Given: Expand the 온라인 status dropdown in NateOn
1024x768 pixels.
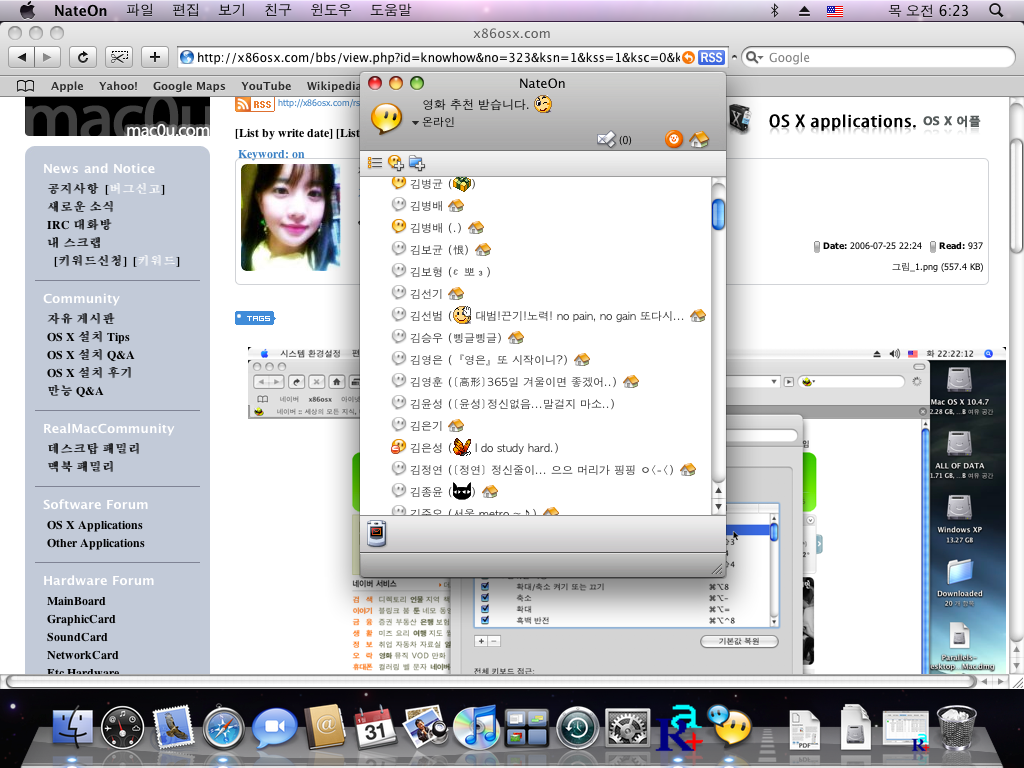Looking at the screenshot, I should (x=434, y=122).
